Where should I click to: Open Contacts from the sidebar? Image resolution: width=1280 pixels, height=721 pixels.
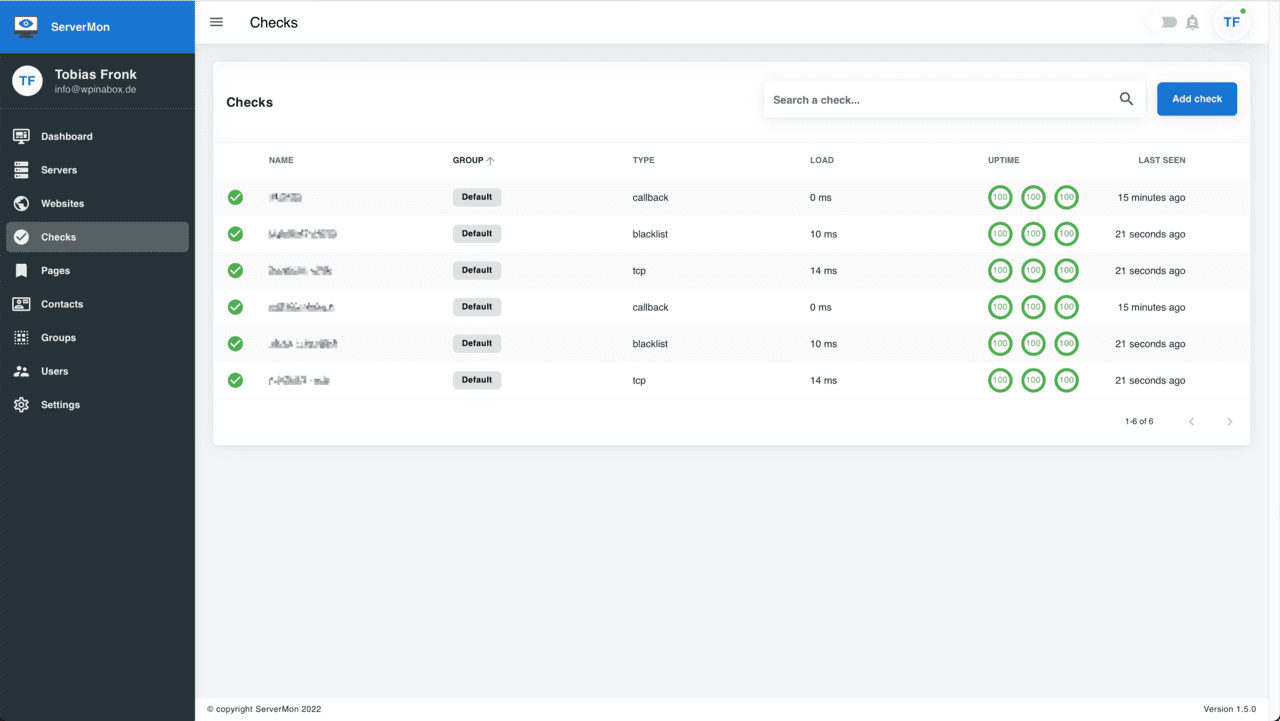[x=60, y=304]
